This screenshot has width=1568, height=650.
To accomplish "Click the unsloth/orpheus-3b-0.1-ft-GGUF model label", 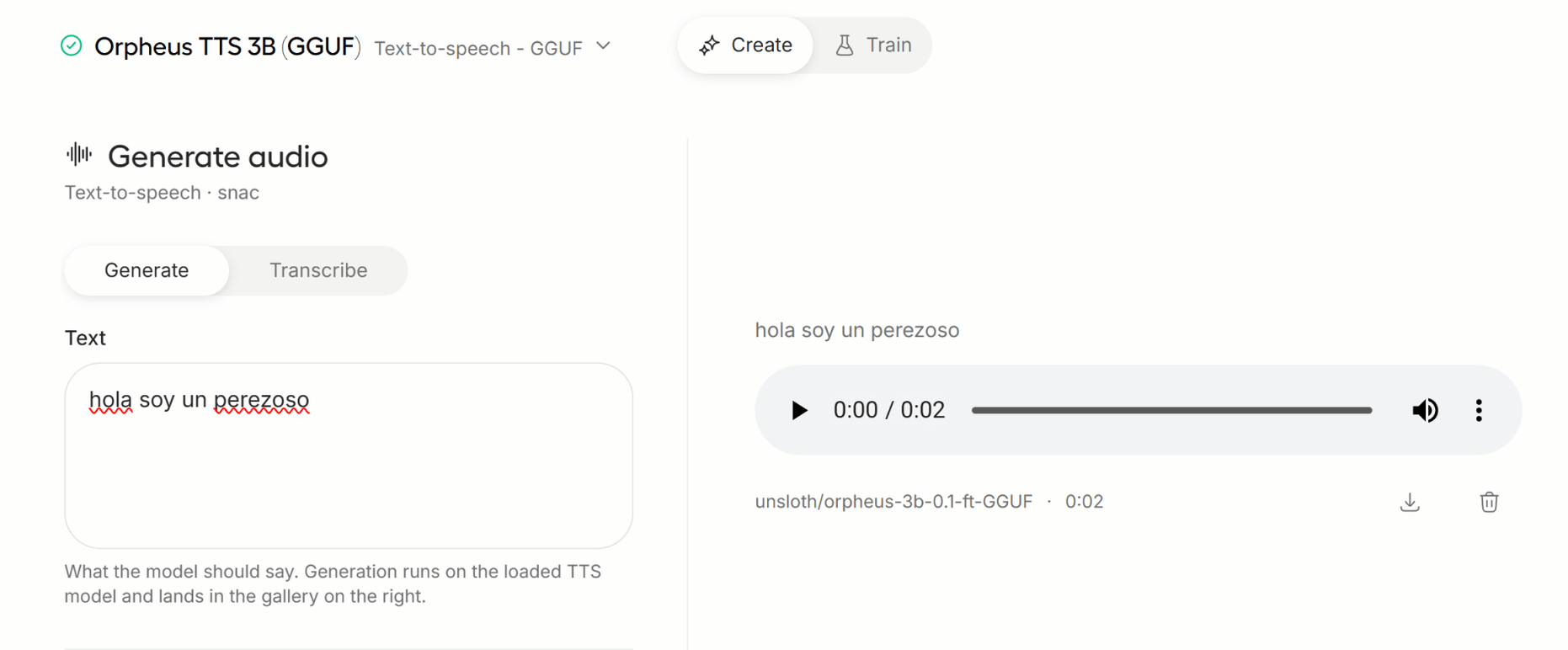I will (x=893, y=502).
